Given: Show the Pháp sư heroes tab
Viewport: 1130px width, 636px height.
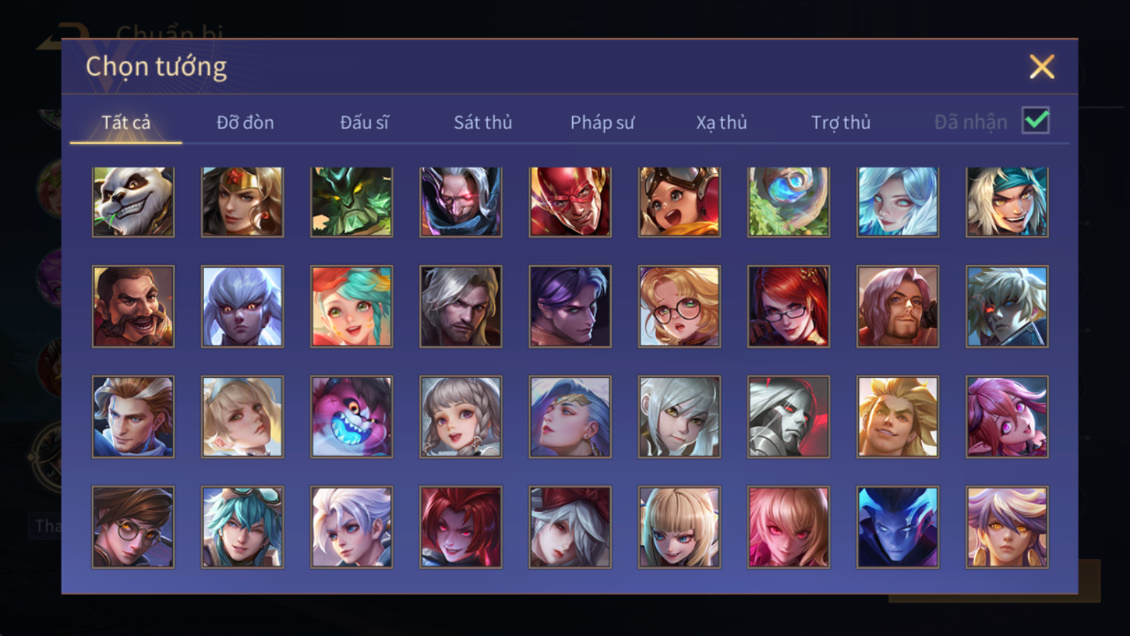Looking at the screenshot, I should coord(602,122).
